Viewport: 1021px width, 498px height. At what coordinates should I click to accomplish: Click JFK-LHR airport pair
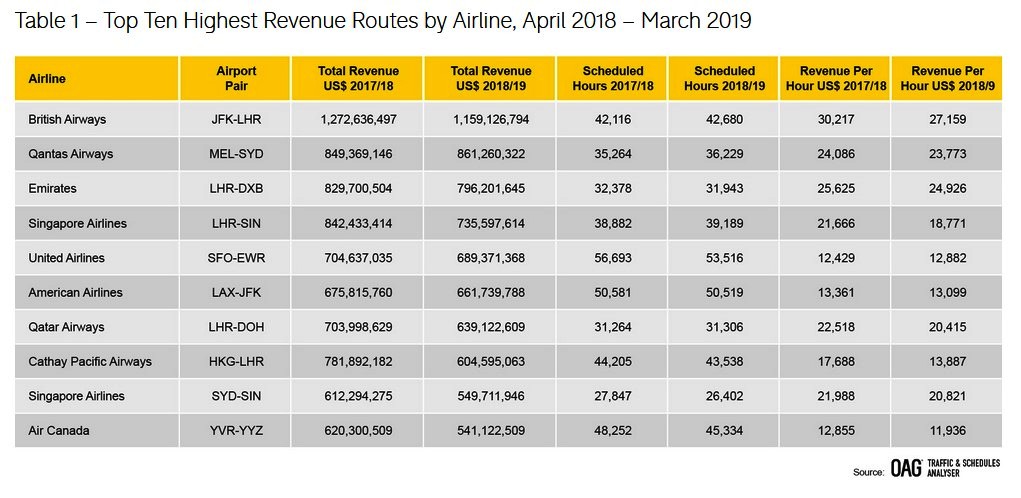[235, 120]
